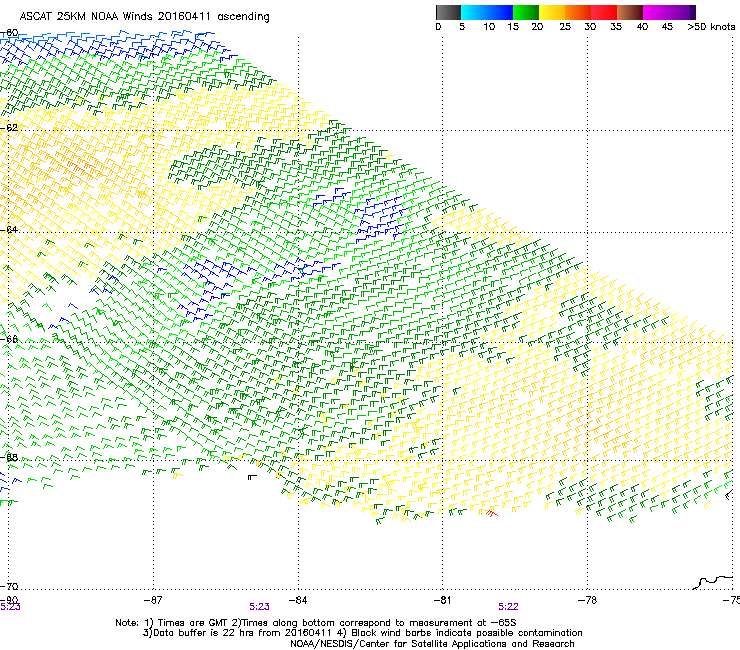
Task: Click the '-68' latitude label
Action: [x=10, y=457]
